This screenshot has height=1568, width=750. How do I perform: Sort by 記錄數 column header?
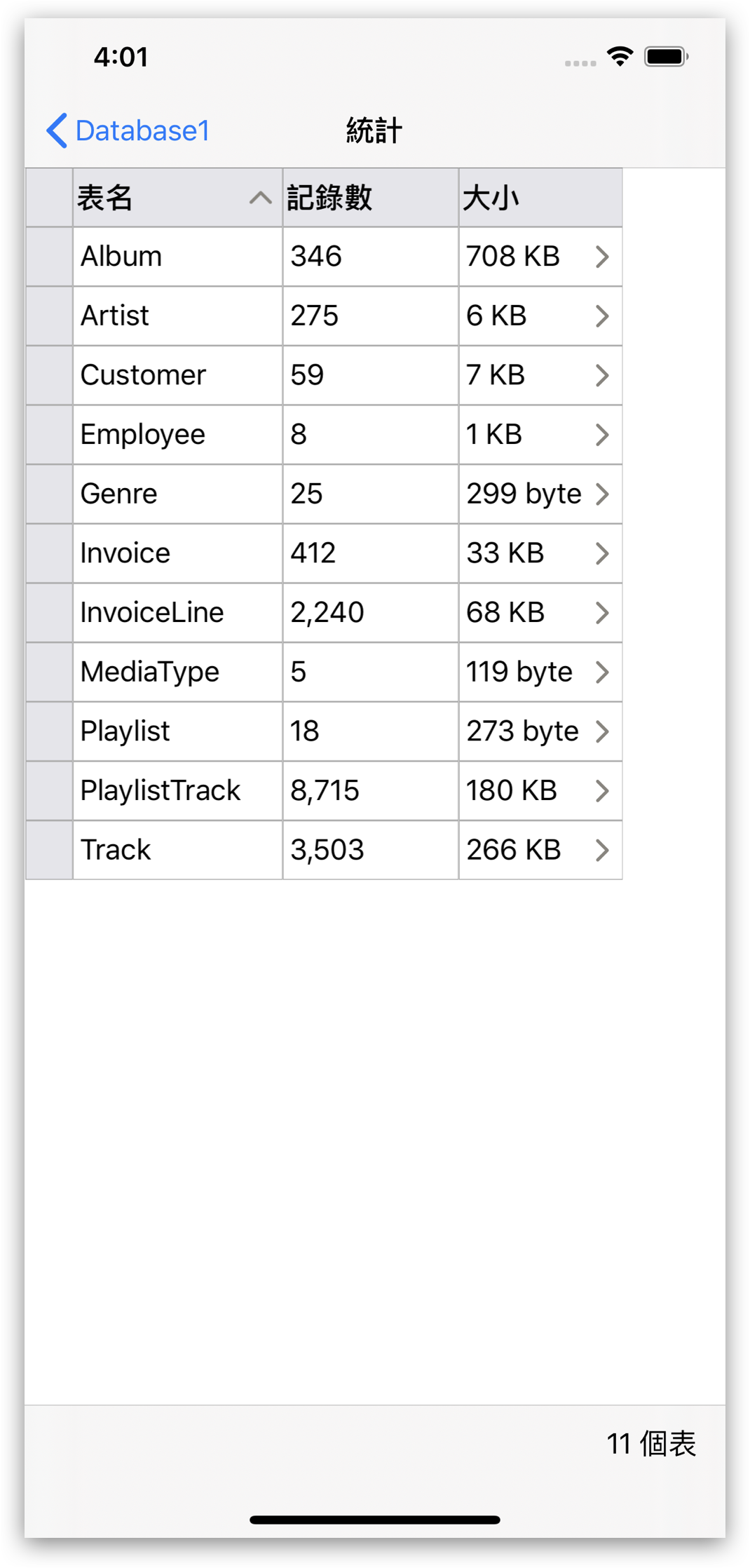point(371,198)
